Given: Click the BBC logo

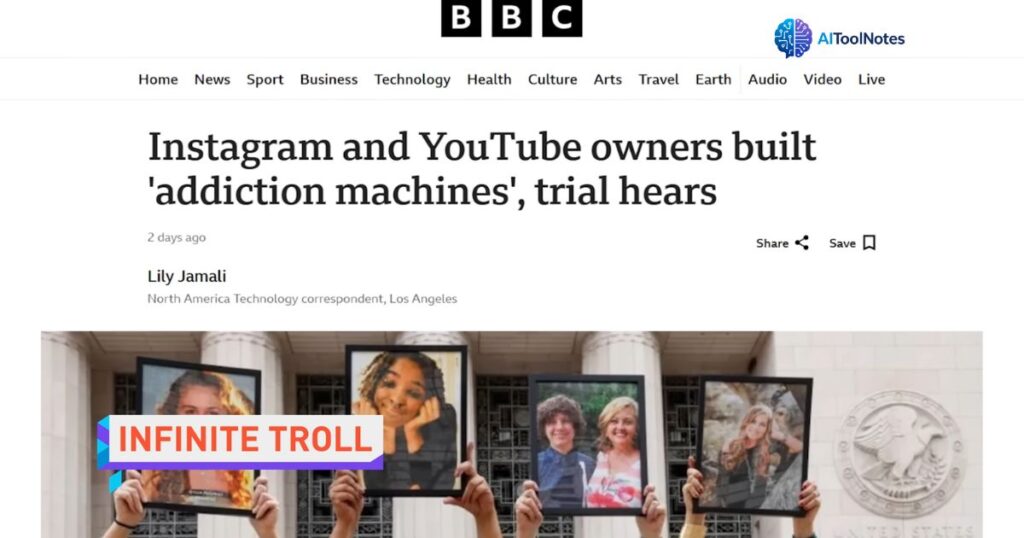Looking at the screenshot, I should coord(511,18).
